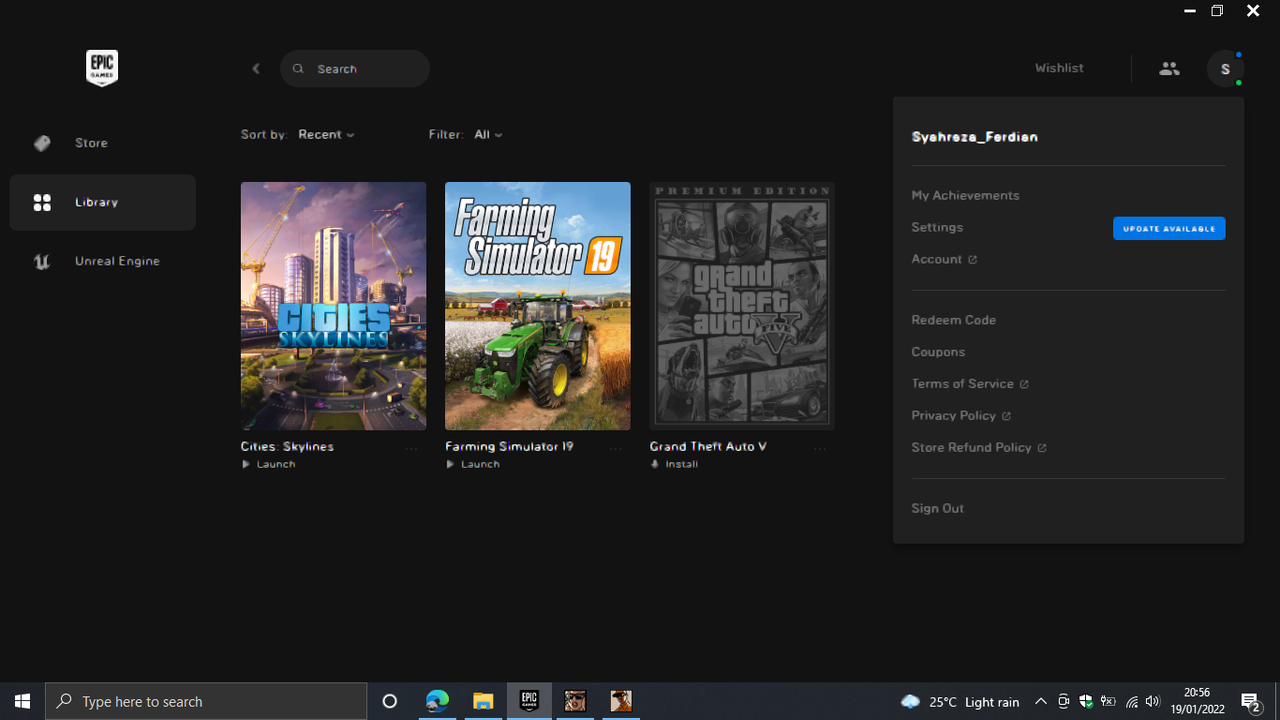Open Coupons
Image resolution: width=1280 pixels, height=720 pixels.
click(x=938, y=352)
